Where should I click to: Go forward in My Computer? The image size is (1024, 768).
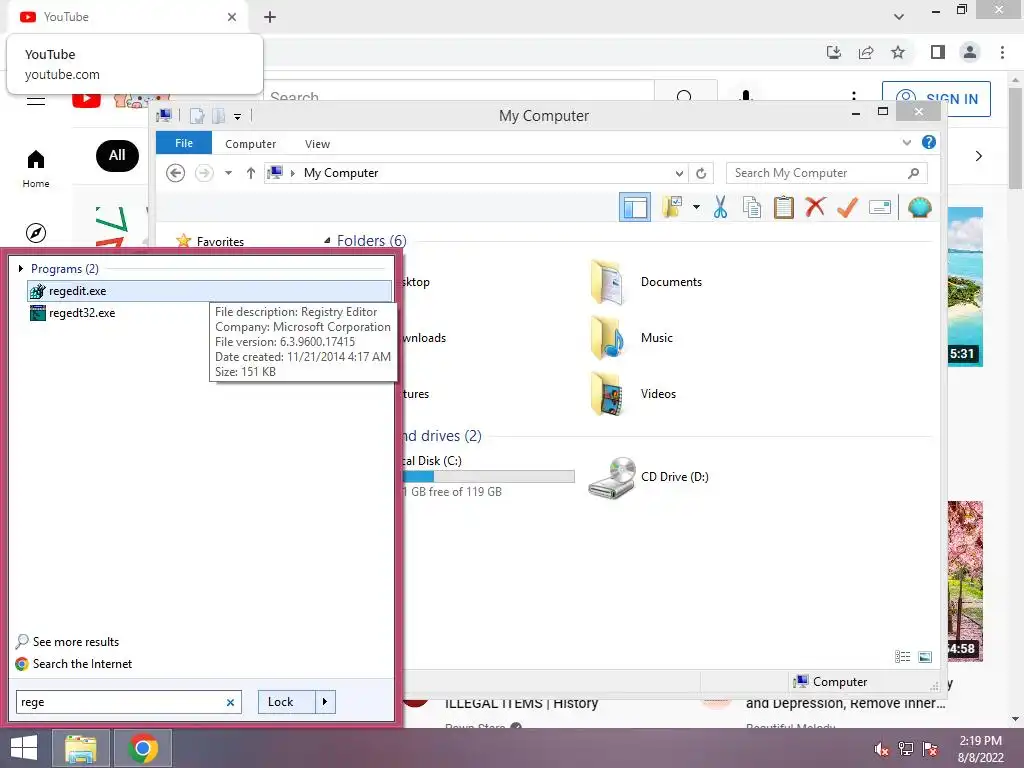[204, 173]
